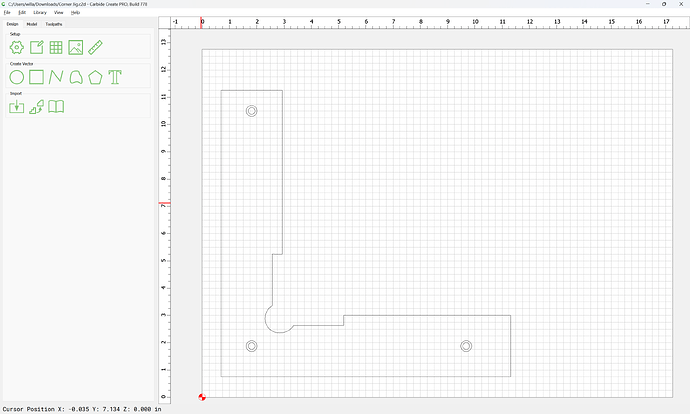Close the Carbide Create window
The width and height of the screenshot is (690, 414).
tap(681, 4)
